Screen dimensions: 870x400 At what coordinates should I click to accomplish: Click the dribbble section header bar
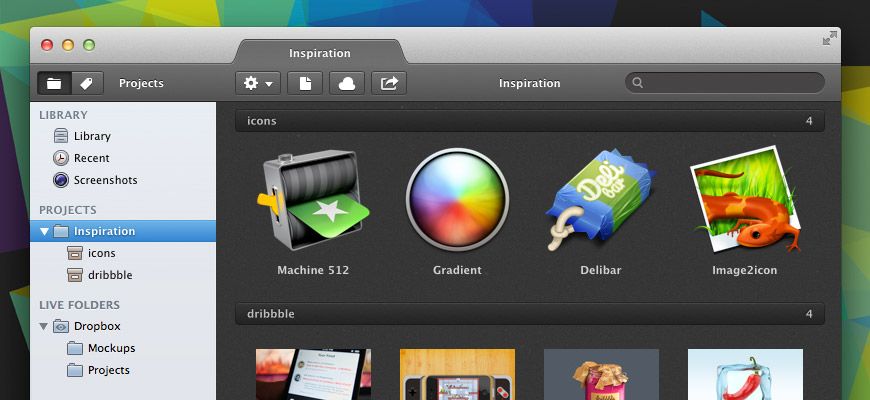click(530, 314)
